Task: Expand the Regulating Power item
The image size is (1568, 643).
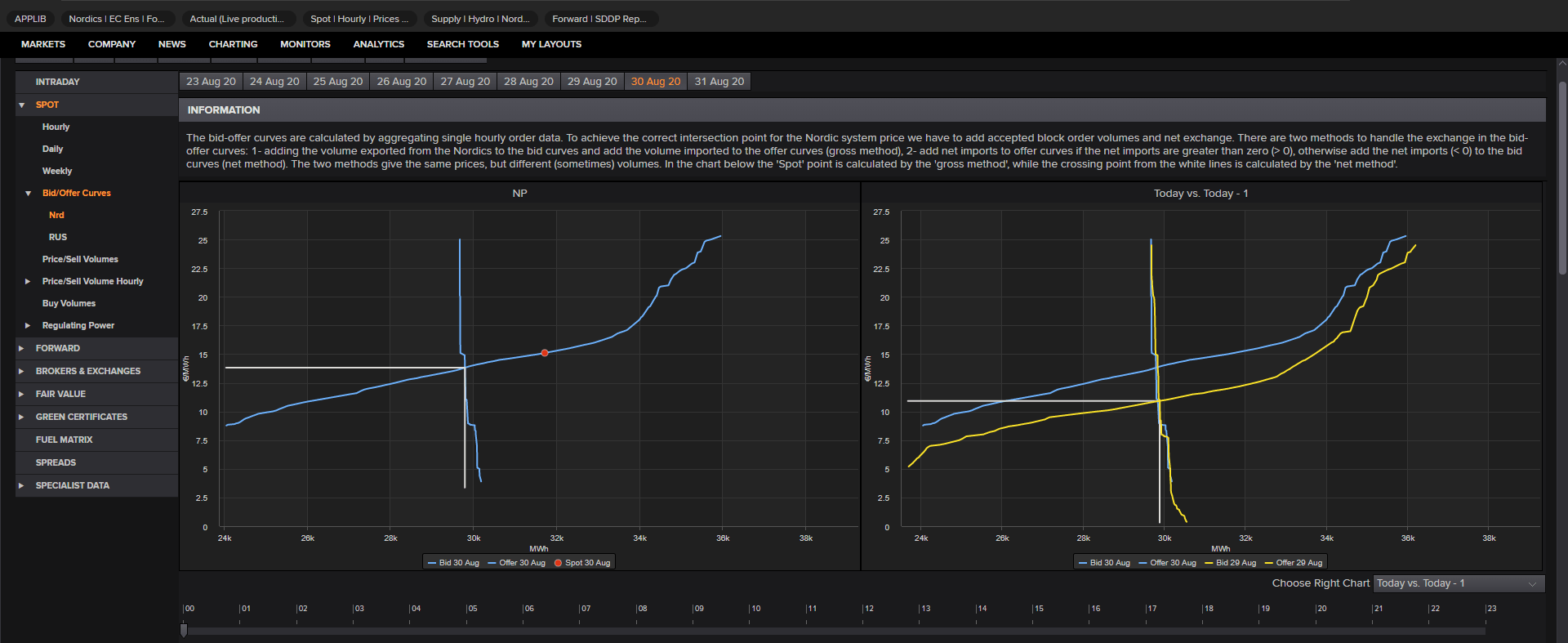Action: pyautogui.click(x=29, y=325)
